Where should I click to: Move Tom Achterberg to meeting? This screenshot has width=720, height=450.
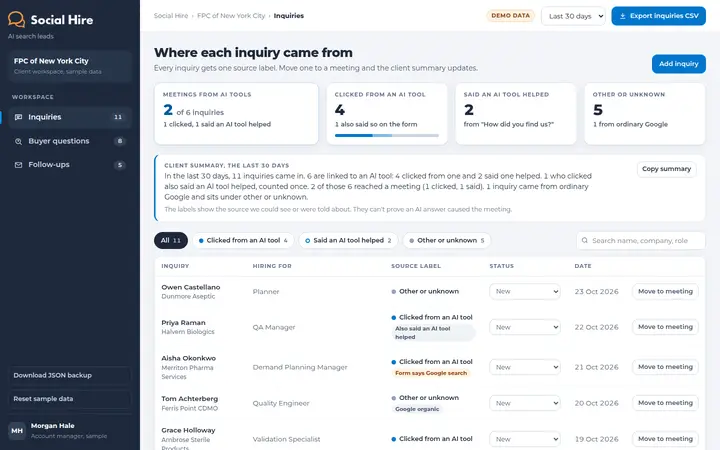665,403
